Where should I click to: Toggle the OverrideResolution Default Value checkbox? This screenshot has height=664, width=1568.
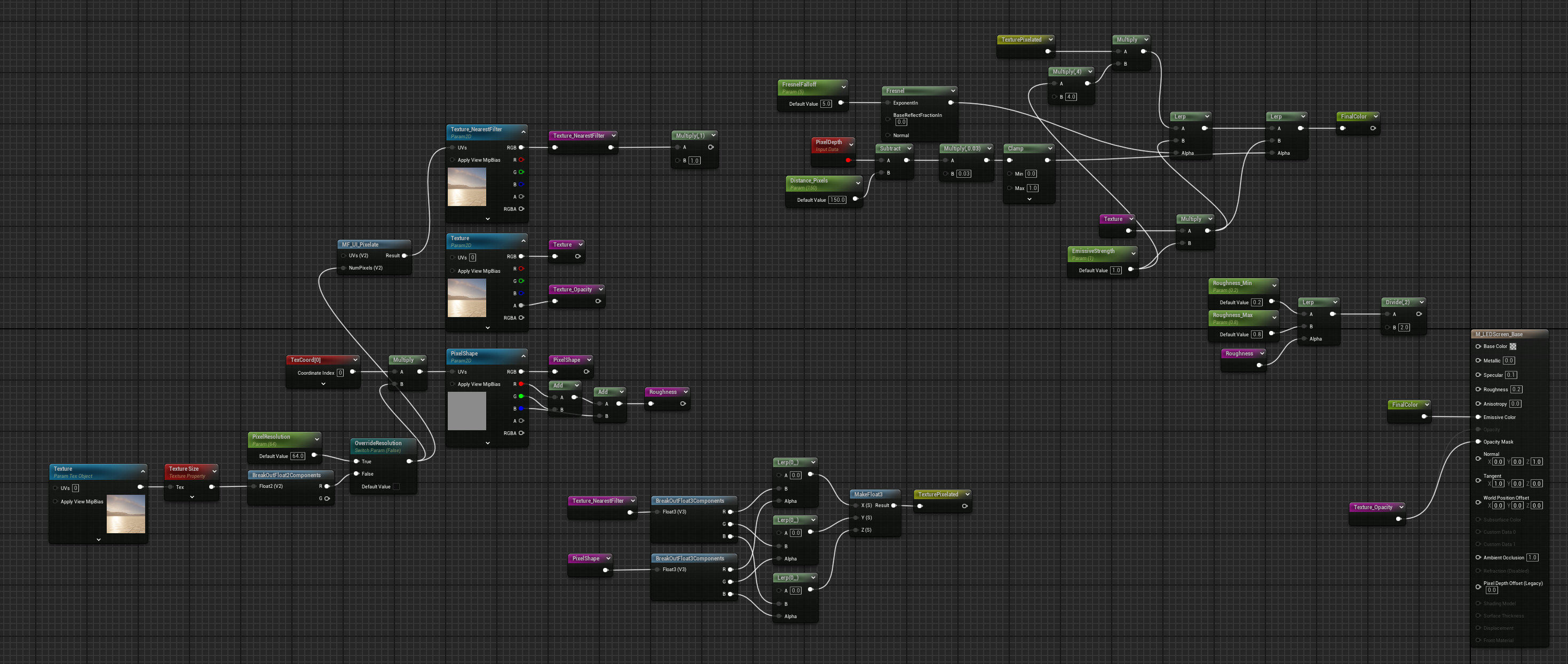click(x=396, y=486)
